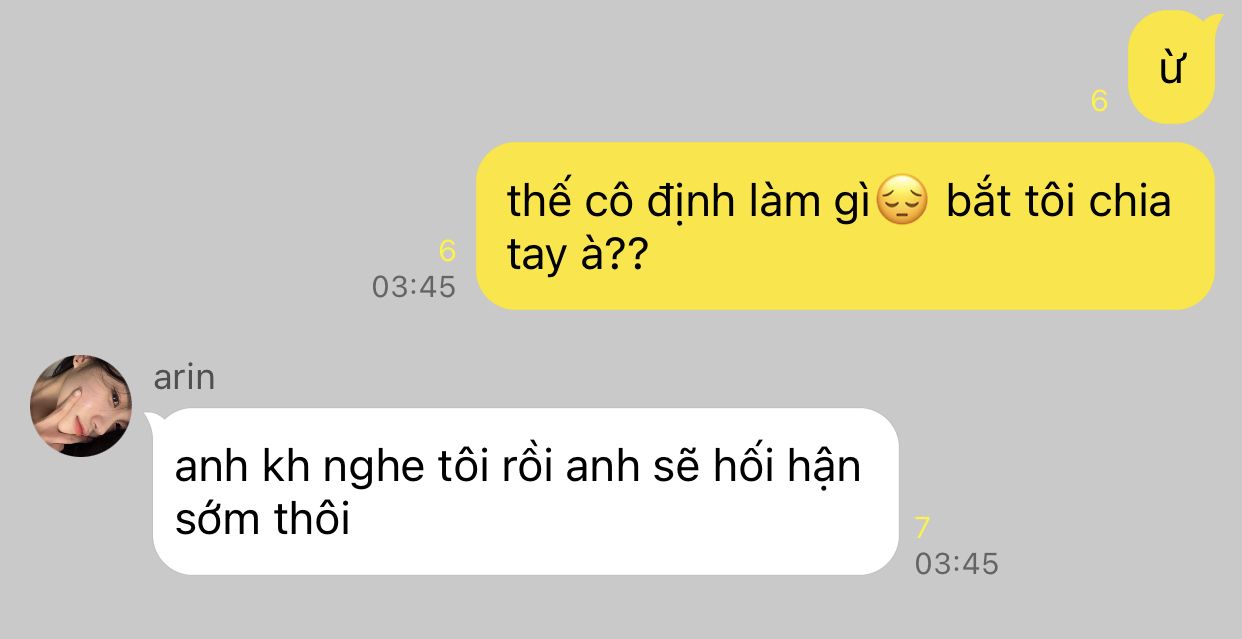Click the words "sớm thôi" in white bubble
This screenshot has width=1242, height=639.
[x=262, y=521]
